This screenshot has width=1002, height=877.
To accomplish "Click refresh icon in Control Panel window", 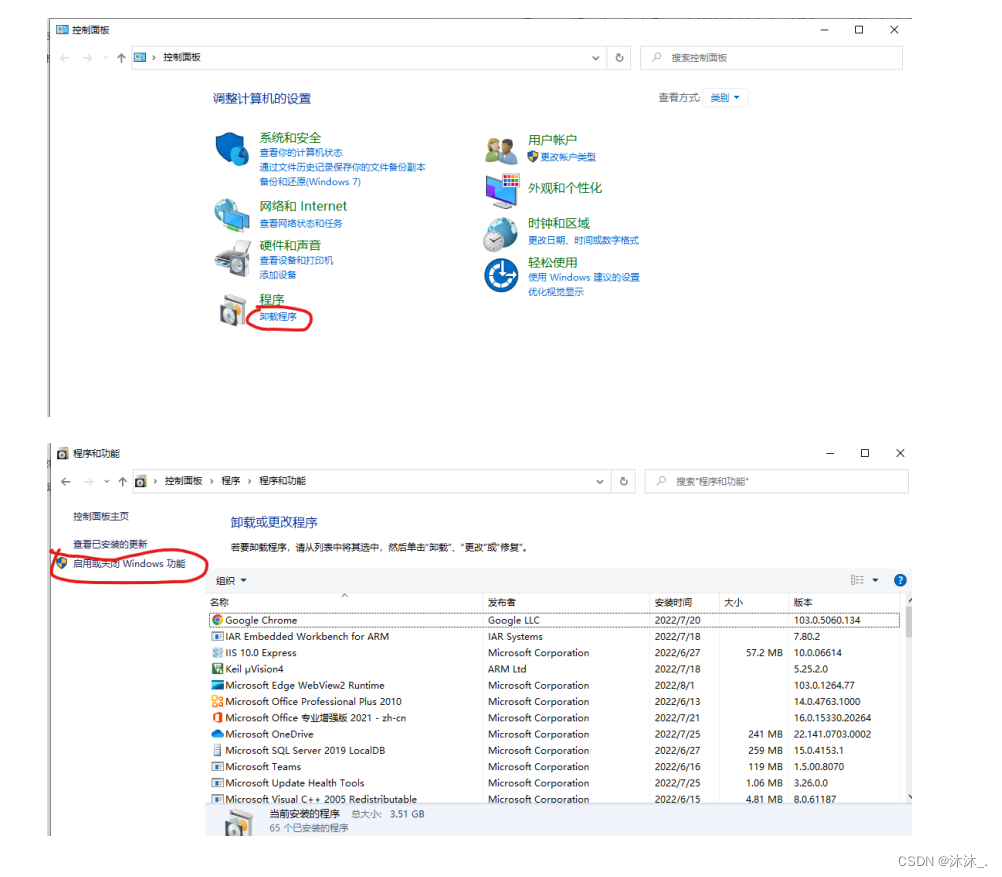I will click(619, 58).
